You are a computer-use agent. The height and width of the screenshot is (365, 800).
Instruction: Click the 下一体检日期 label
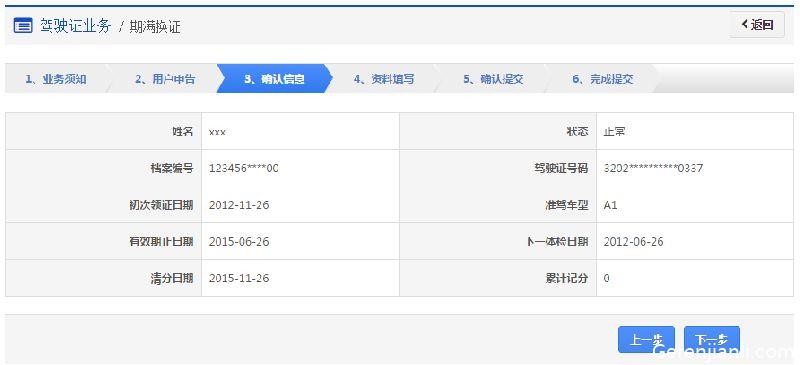(x=557, y=241)
